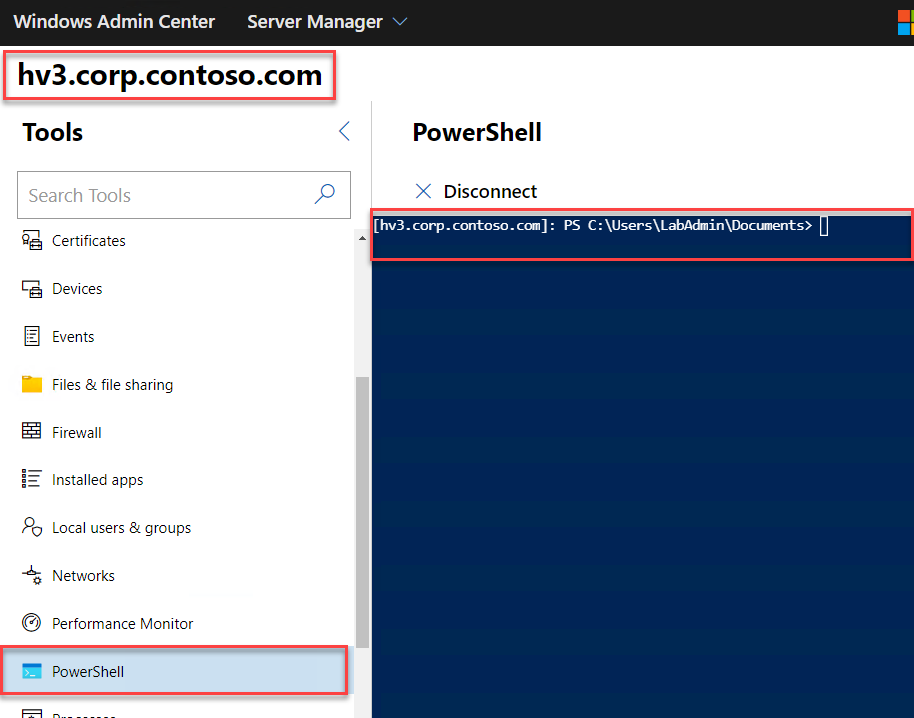Open the Events tool
Image resolution: width=914 pixels, height=718 pixels.
(177, 336)
